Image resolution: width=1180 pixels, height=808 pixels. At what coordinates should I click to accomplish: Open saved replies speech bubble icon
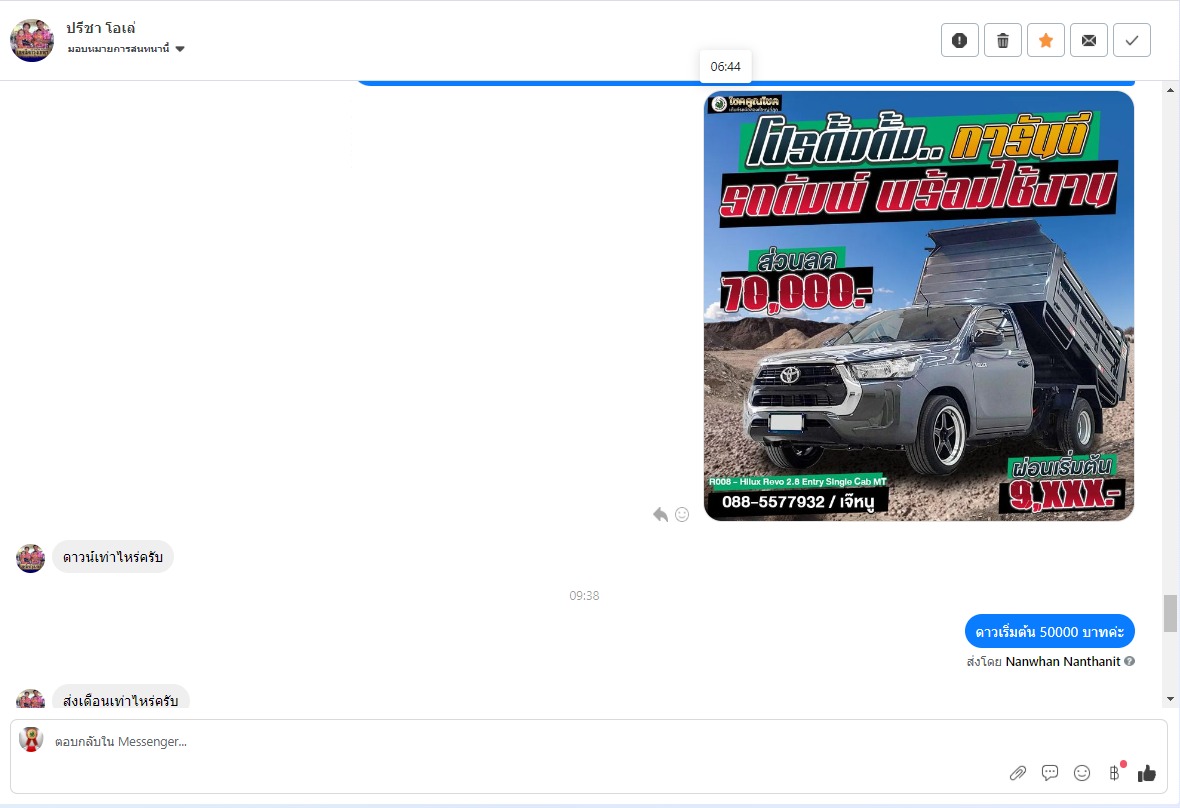(x=1050, y=773)
